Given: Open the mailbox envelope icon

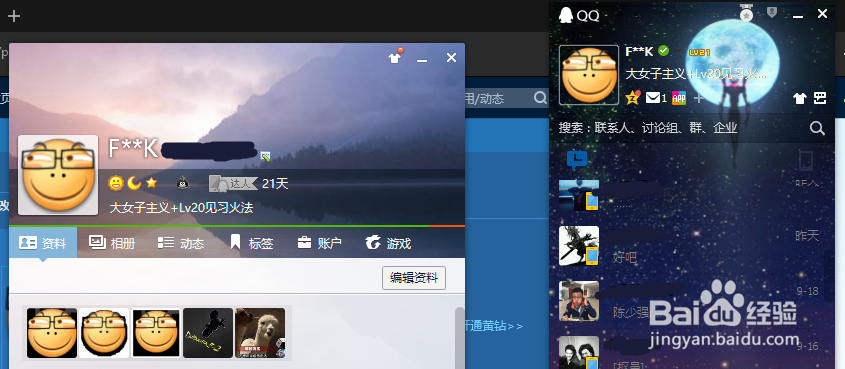Looking at the screenshot, I should click(654, 98).
